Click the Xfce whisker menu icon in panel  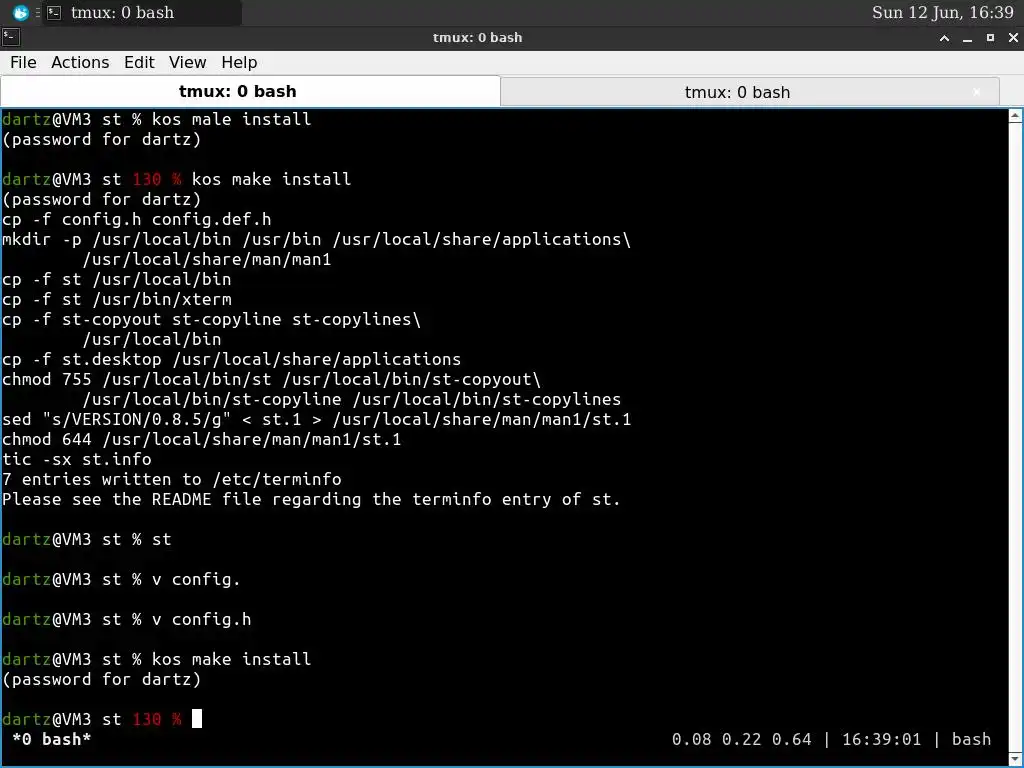21,12
